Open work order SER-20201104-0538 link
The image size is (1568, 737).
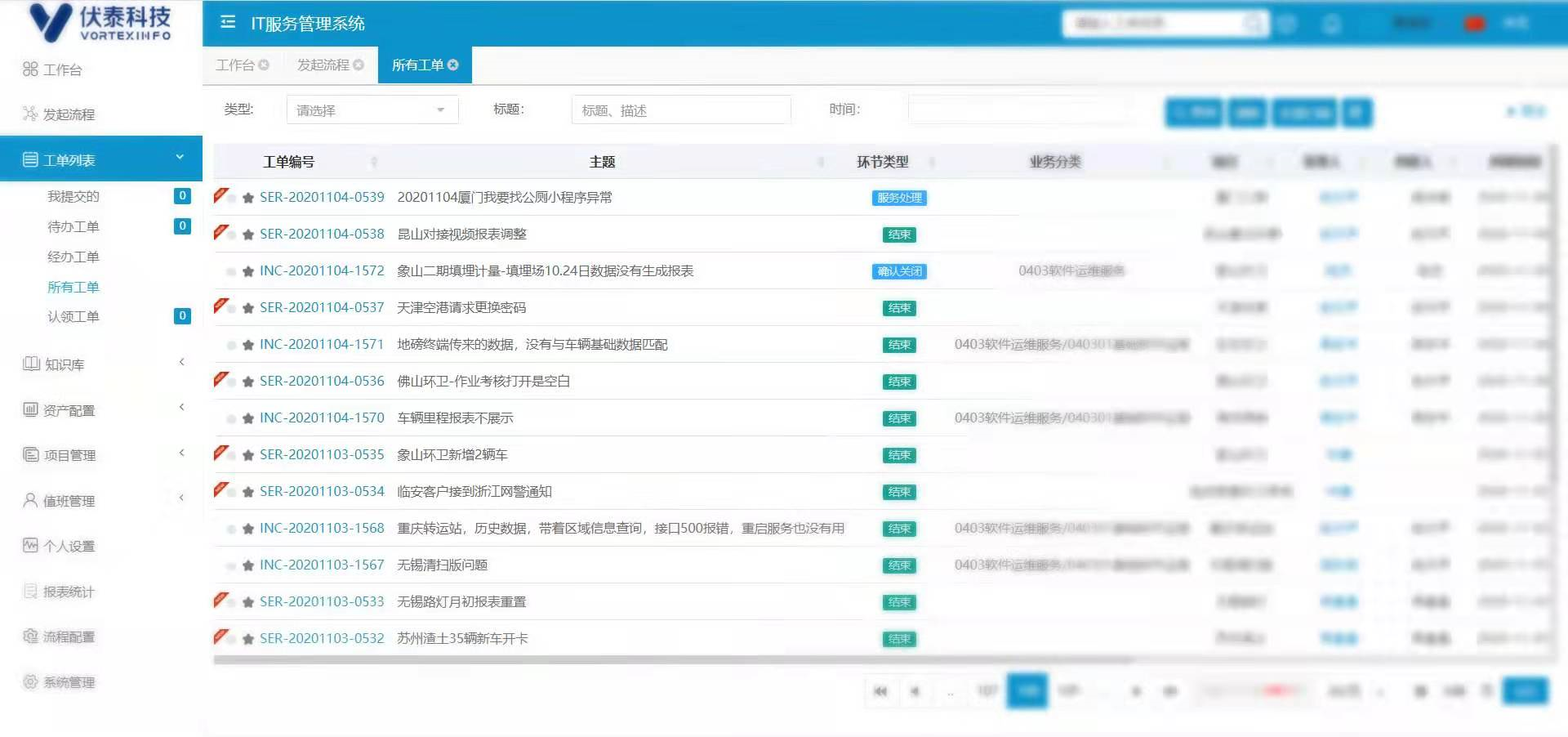(x=322, y=234)
